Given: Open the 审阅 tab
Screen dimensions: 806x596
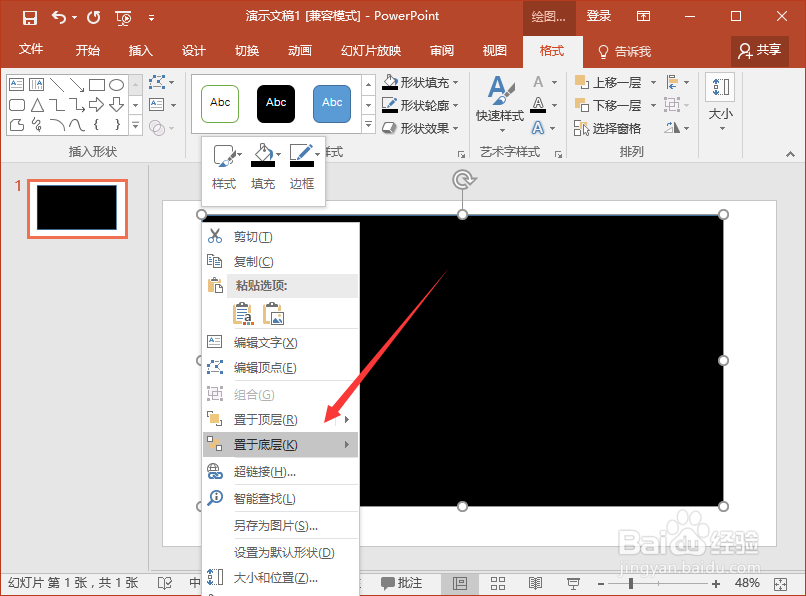Looking at the screenshot, I should point(442,50).
